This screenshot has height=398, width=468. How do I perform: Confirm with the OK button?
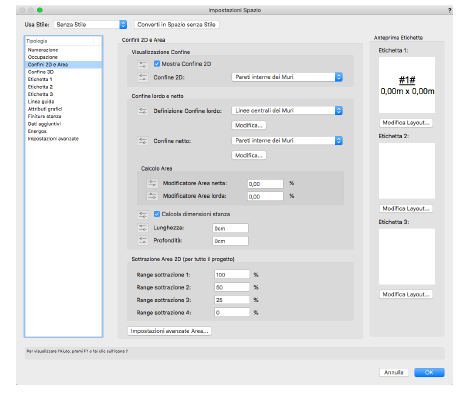click(429, 372)
